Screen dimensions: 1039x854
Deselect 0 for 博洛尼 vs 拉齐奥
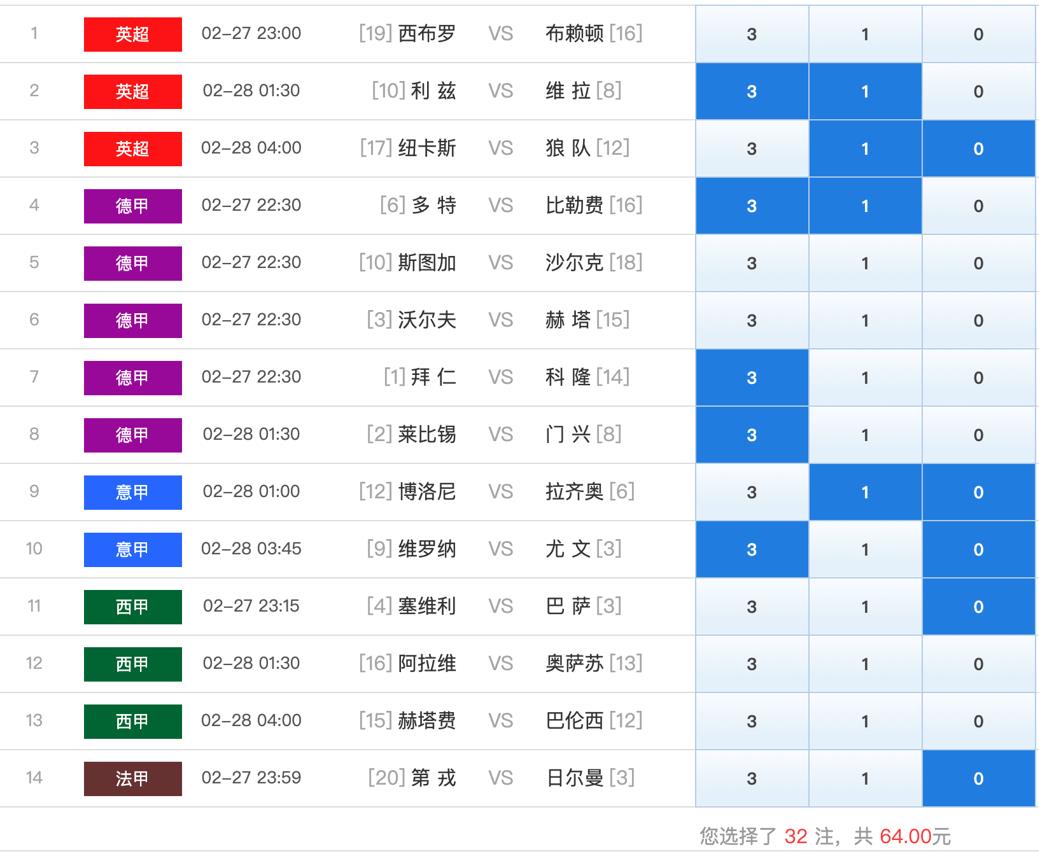[979, 492]
